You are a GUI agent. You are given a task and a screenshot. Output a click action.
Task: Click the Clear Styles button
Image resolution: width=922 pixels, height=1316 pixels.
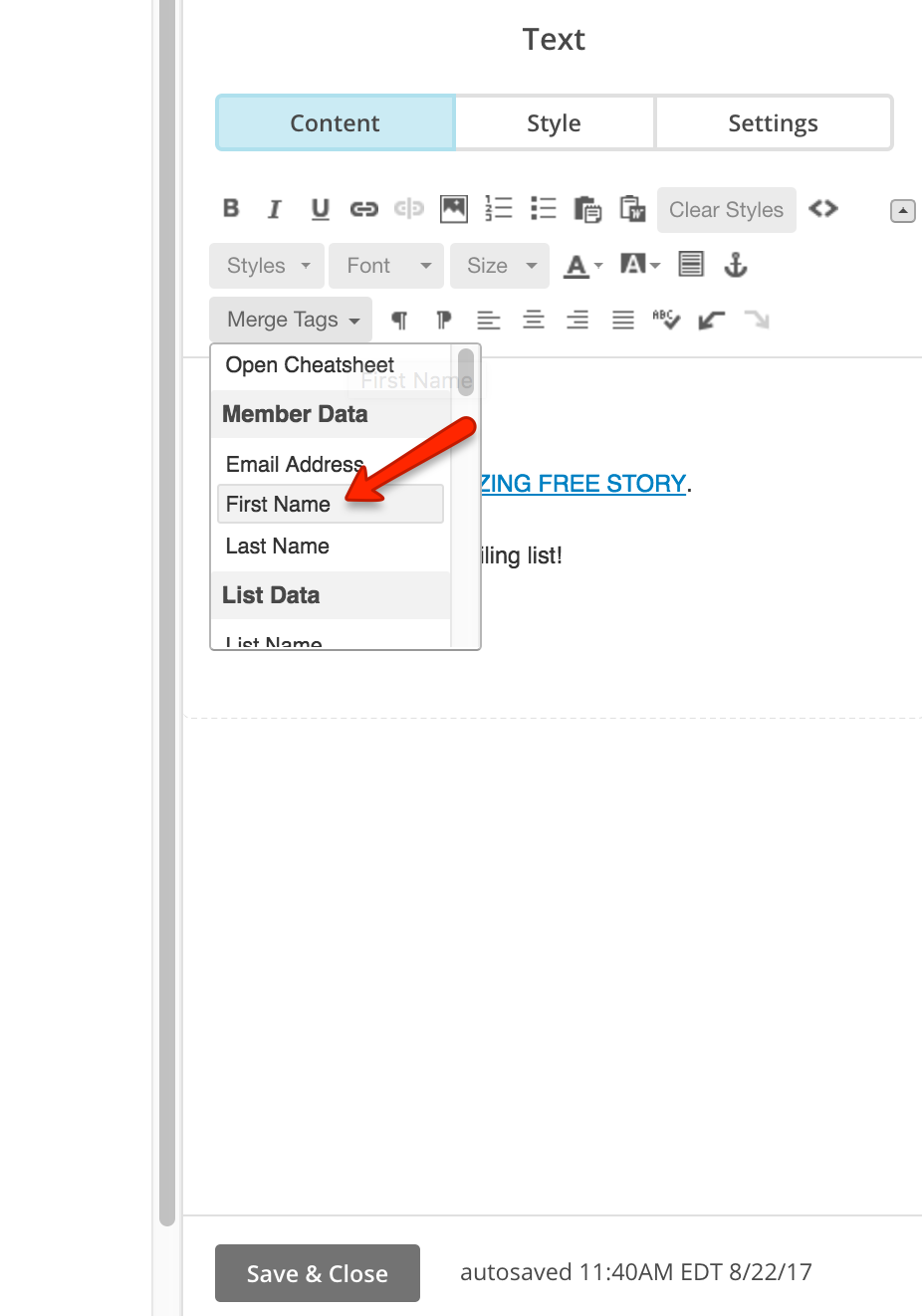click(727, 210)
